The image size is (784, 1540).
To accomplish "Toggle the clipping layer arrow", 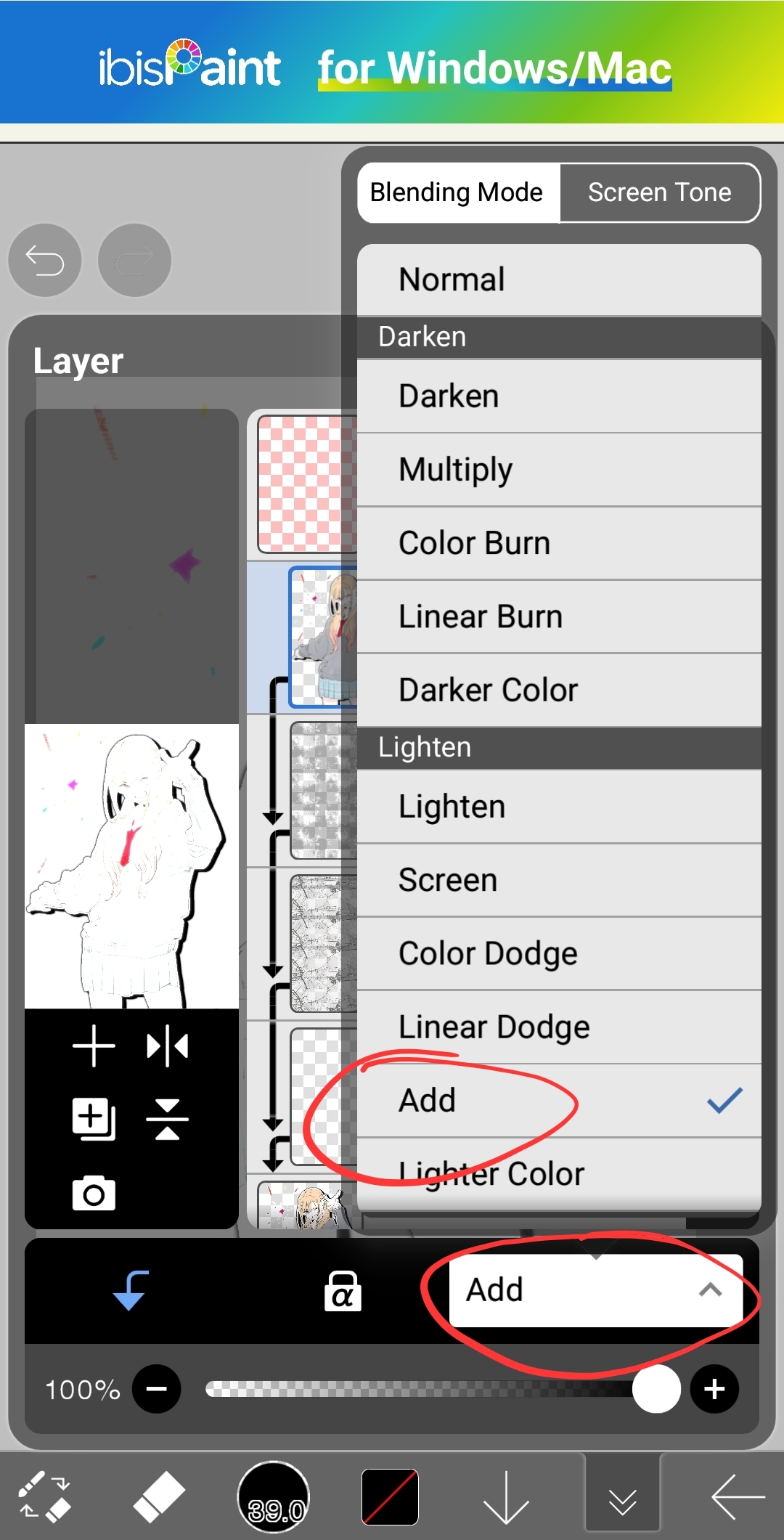I will pos(131,1290).
